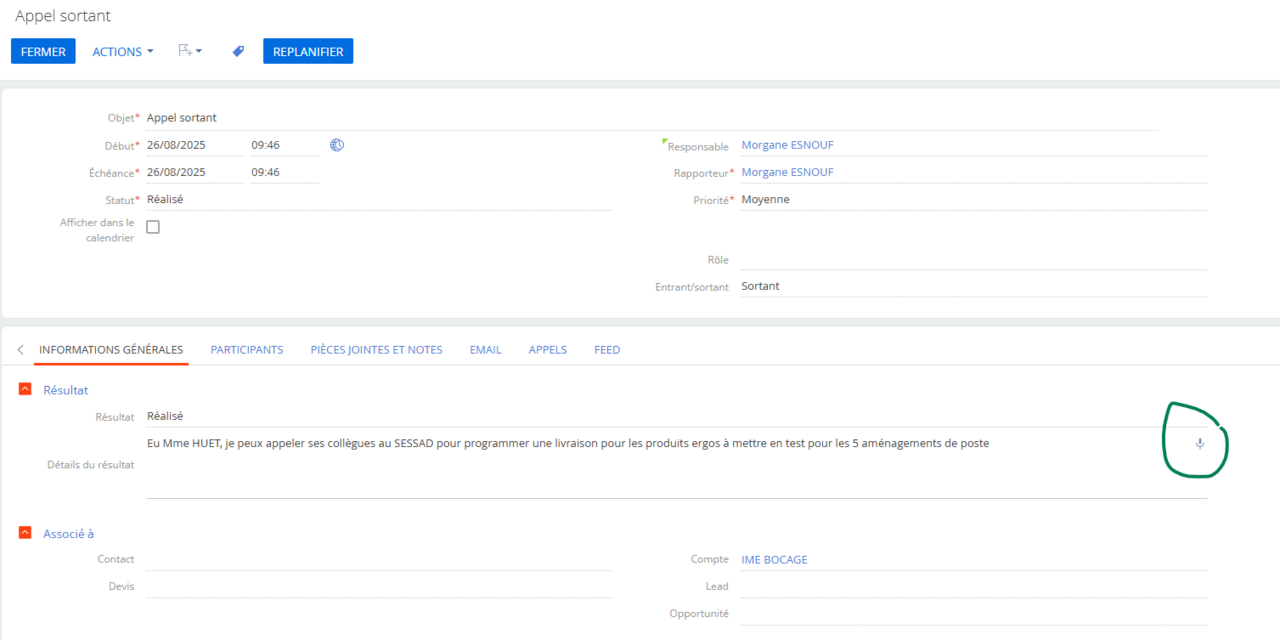Click the Début date field
Screen dimensions: 1280x640
coord(195,145)
